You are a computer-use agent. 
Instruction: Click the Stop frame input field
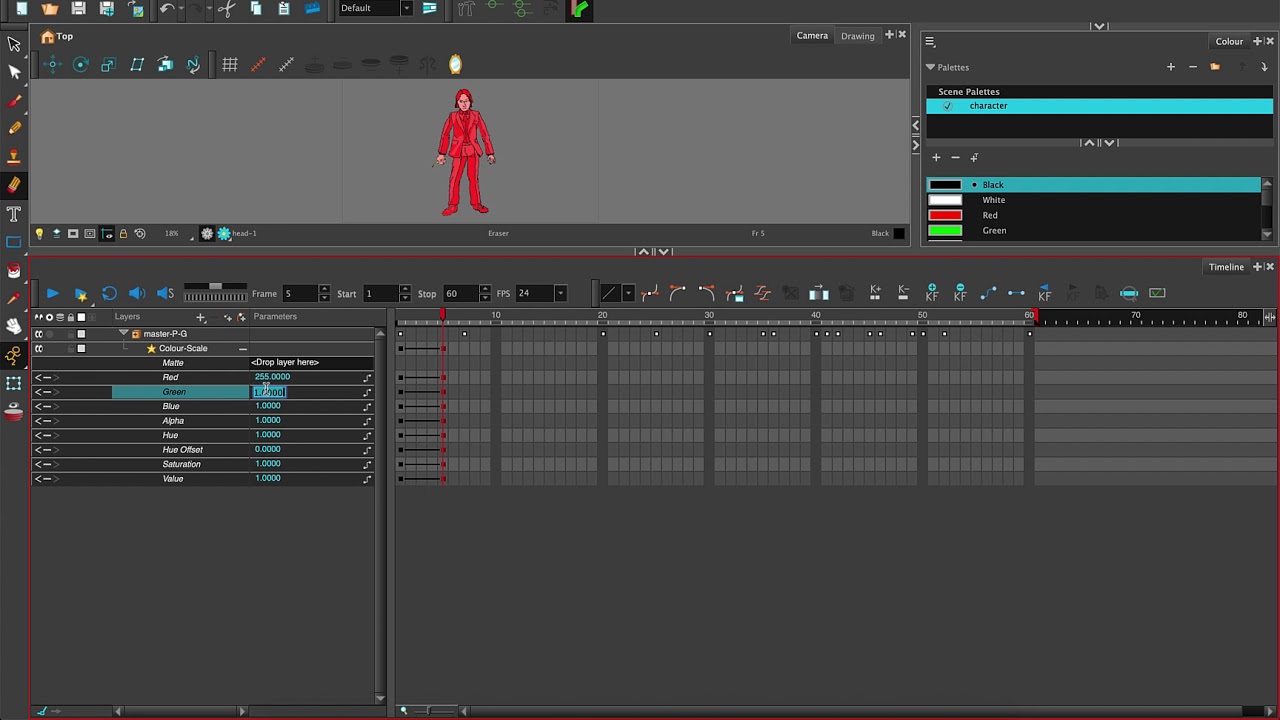click(x=460, y=294)
